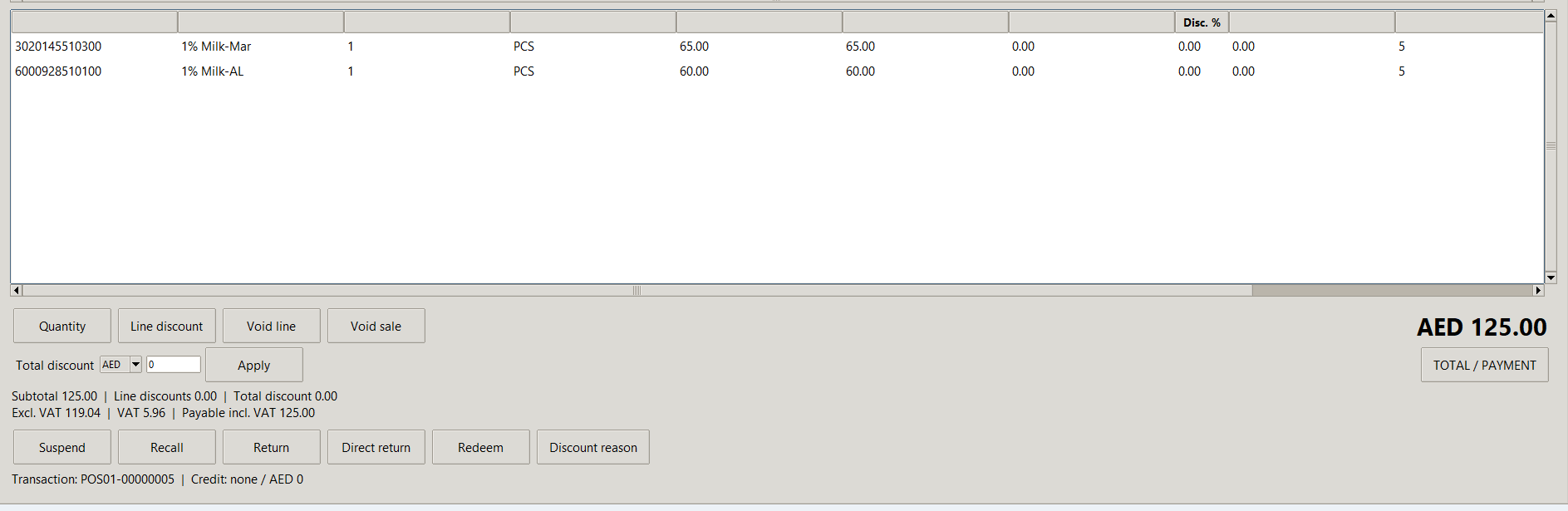Click Apply for total discount
This screenshot has height=511, width=1568.
pos(254,365)
